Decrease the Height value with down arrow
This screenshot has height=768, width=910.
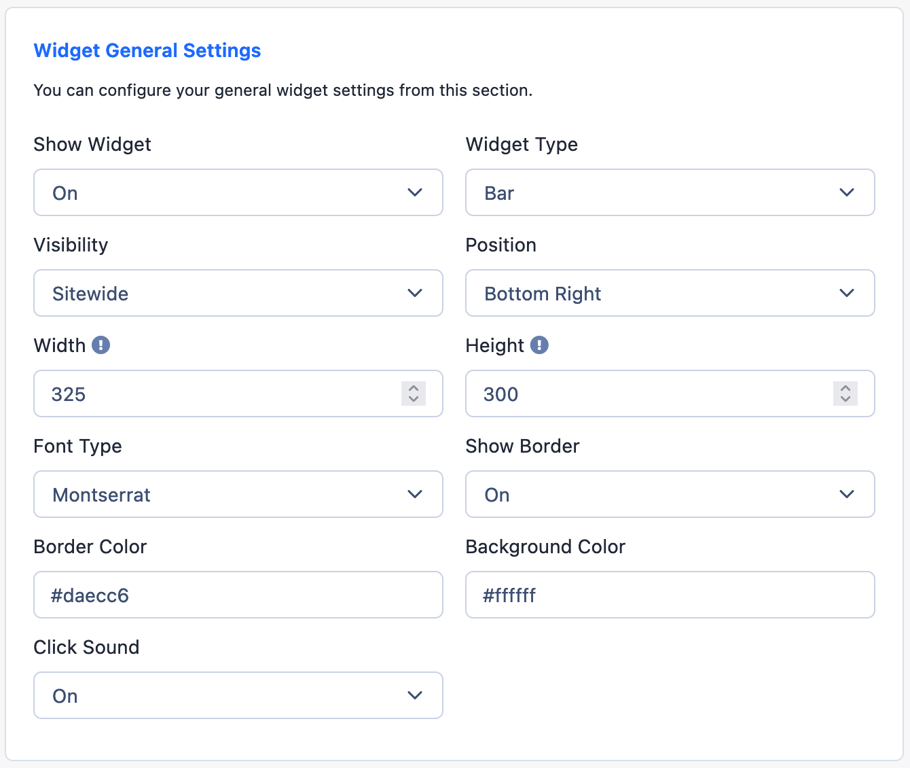click(x=846, y=400)
